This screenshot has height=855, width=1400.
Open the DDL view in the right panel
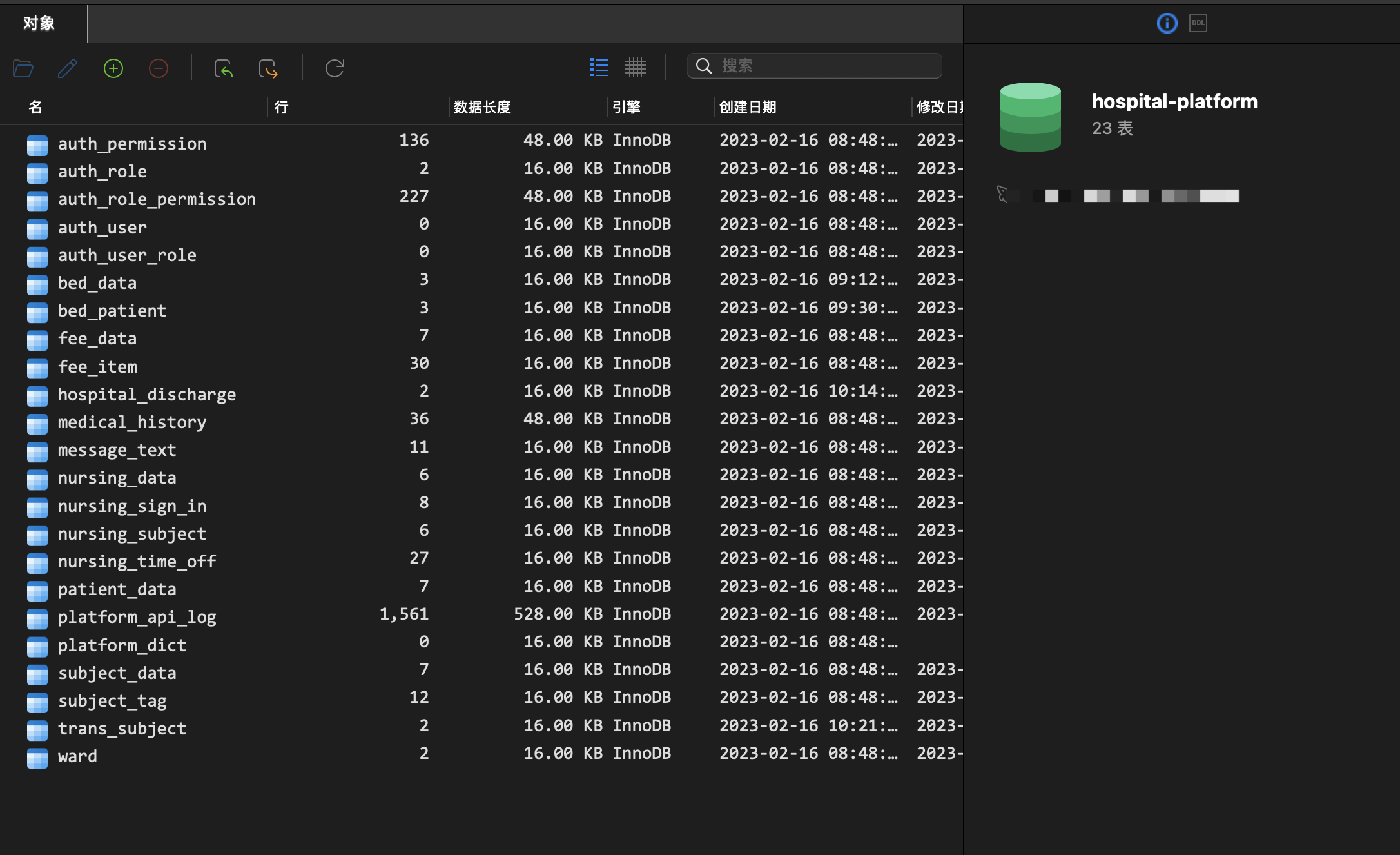1198,23
